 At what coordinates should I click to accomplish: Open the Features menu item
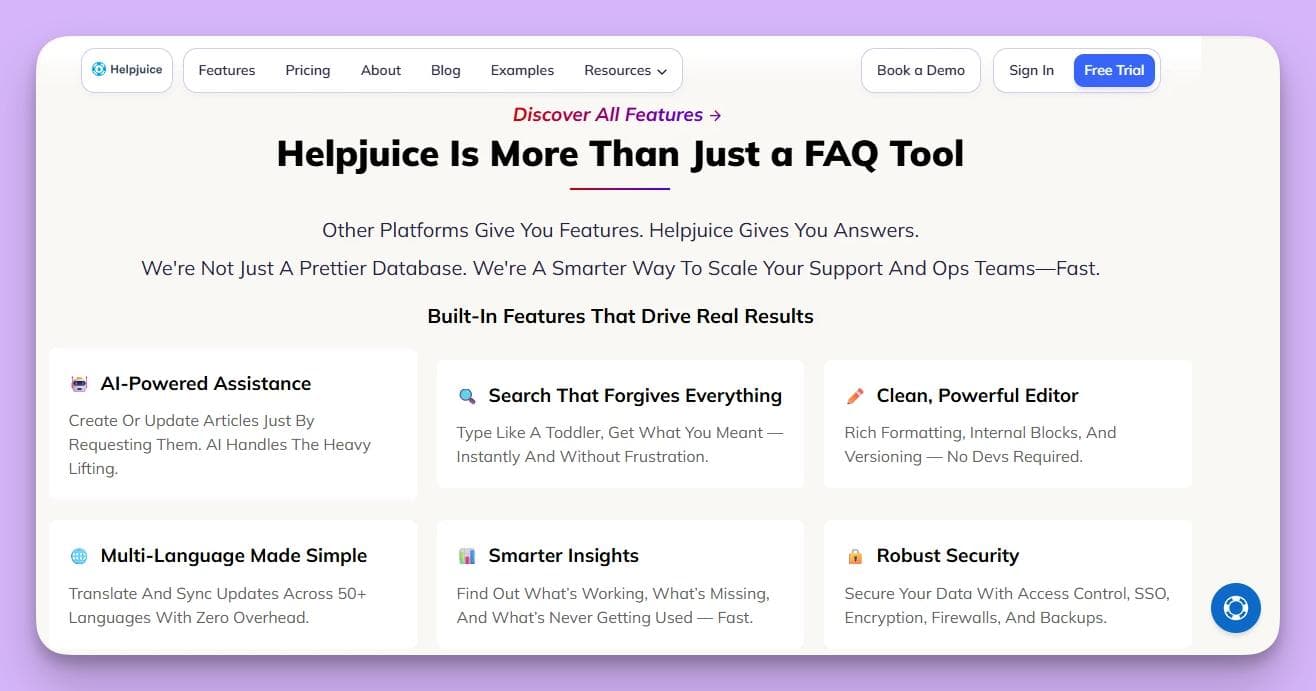point(226,70)
